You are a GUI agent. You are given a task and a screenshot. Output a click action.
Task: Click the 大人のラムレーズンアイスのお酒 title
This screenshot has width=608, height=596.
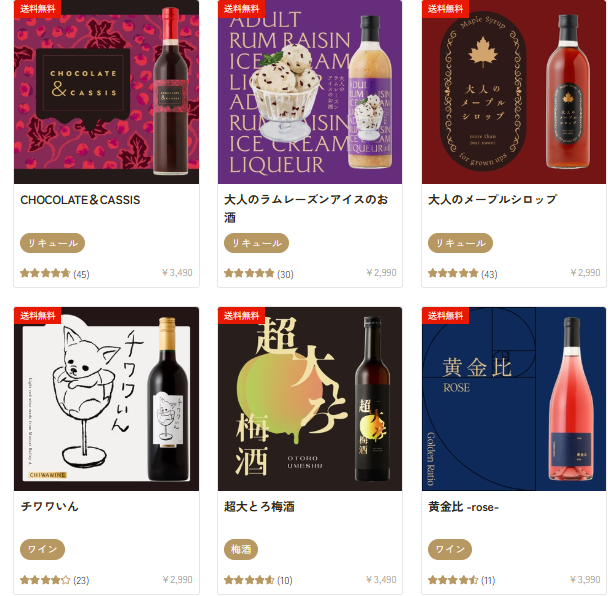tap(306, 209)
